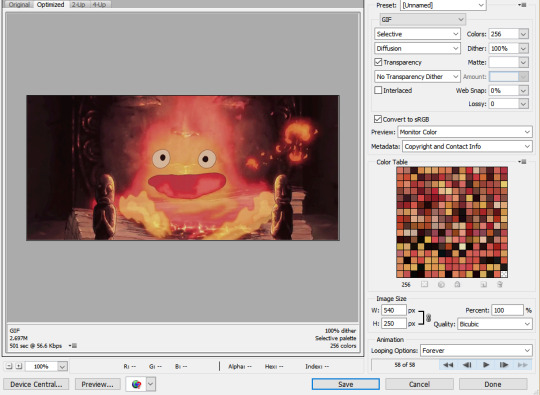Click the browser preview globe icon

point(136,384)
